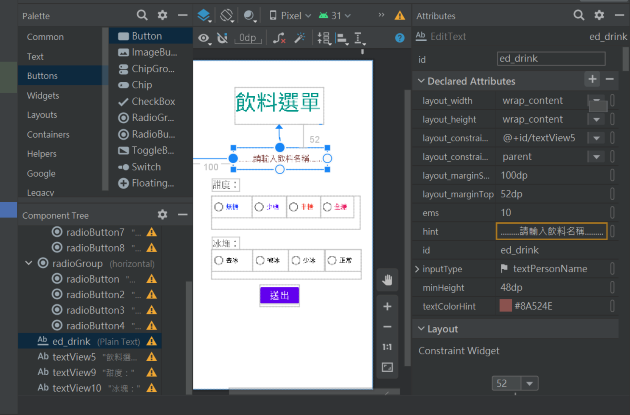The height and width of the screenshot is (415, 630).
Task: Select the Layouts palette category
Action: point(42,115)
